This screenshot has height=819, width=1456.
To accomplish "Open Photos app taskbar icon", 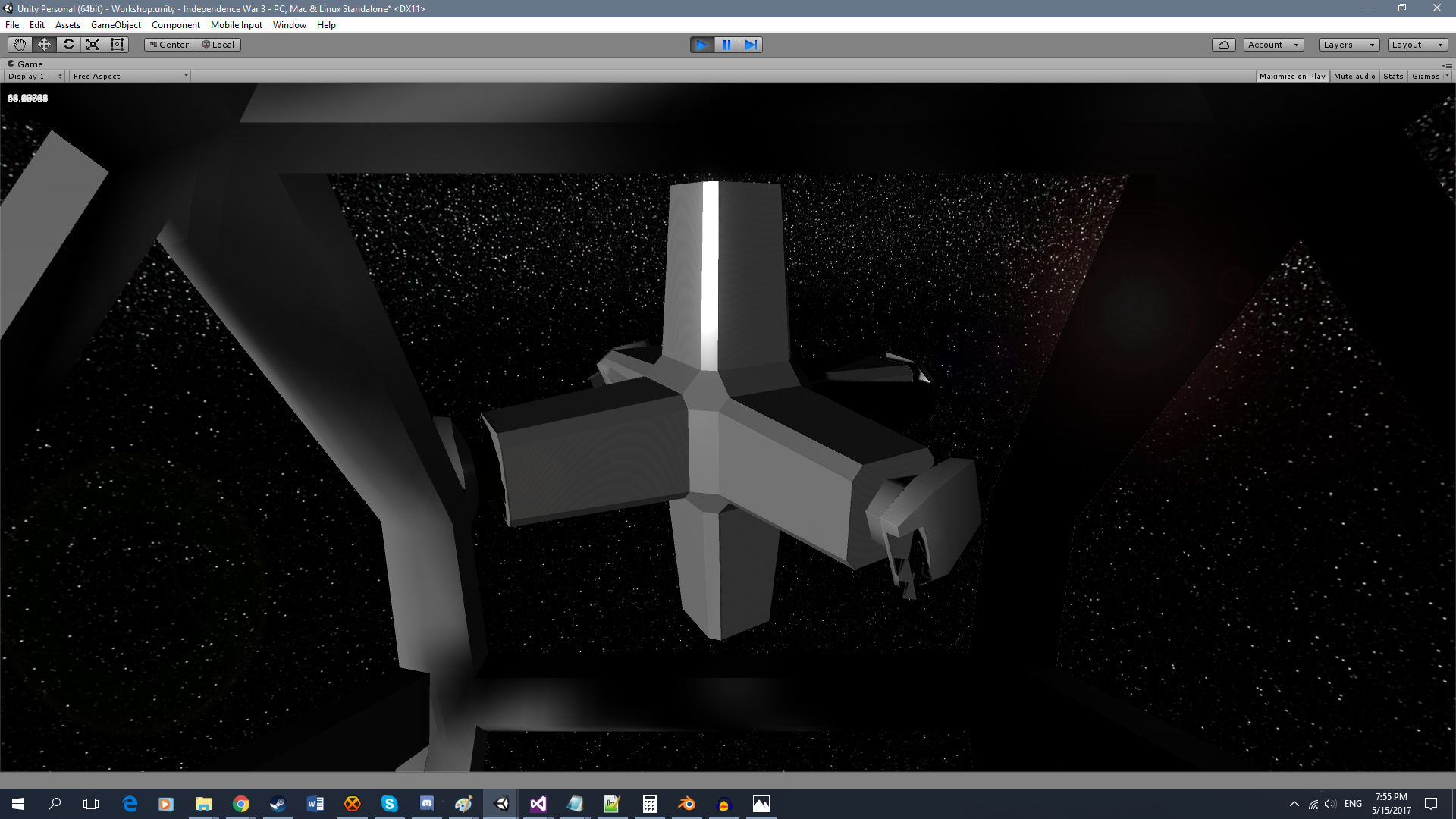I will pos(761,804).
